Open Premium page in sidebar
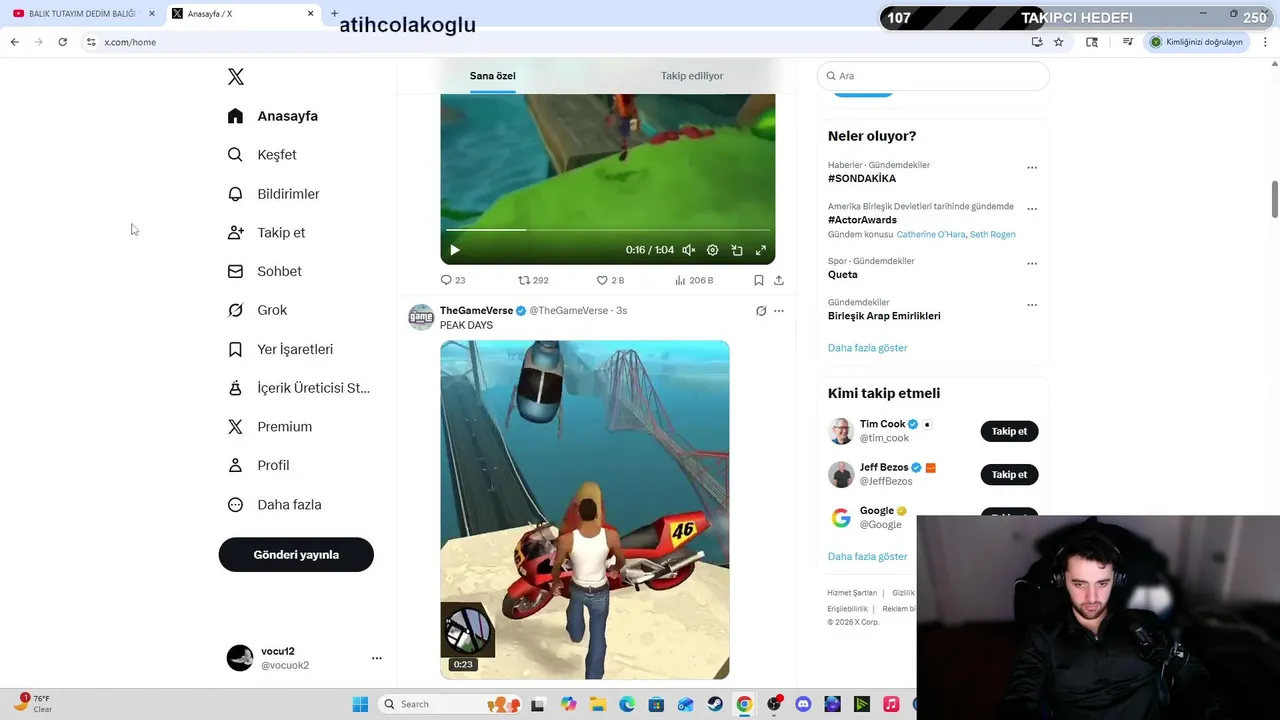The image size is (1280, 720). (269, 427)
